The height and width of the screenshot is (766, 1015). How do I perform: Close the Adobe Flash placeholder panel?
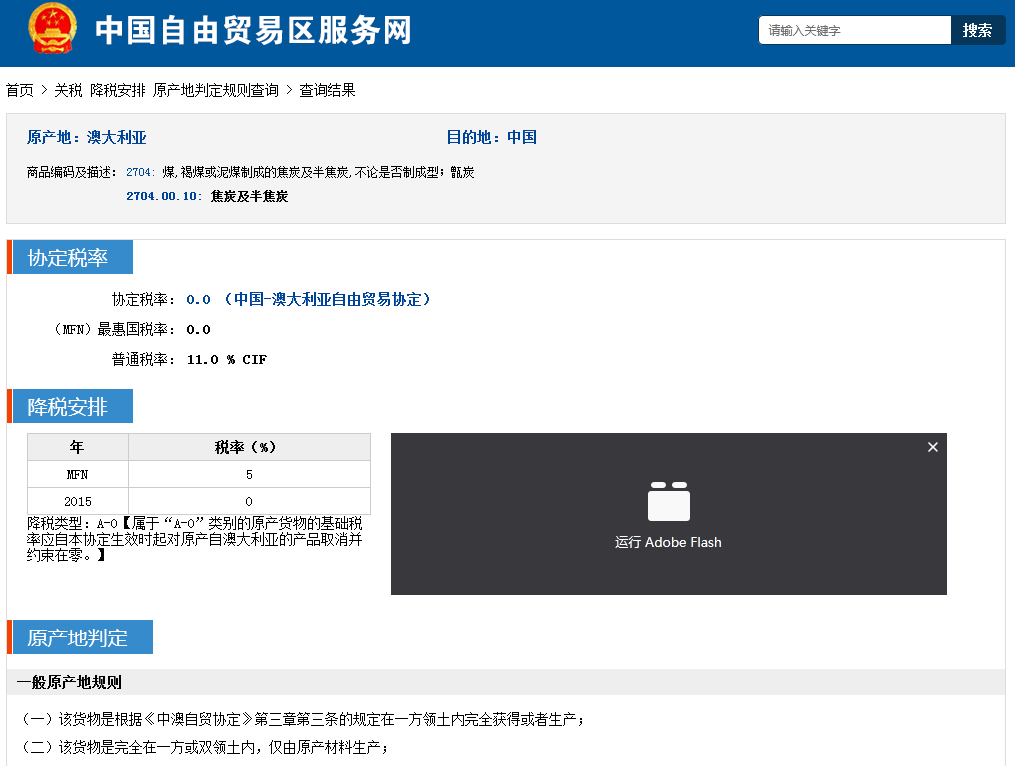tap(932, 447)
